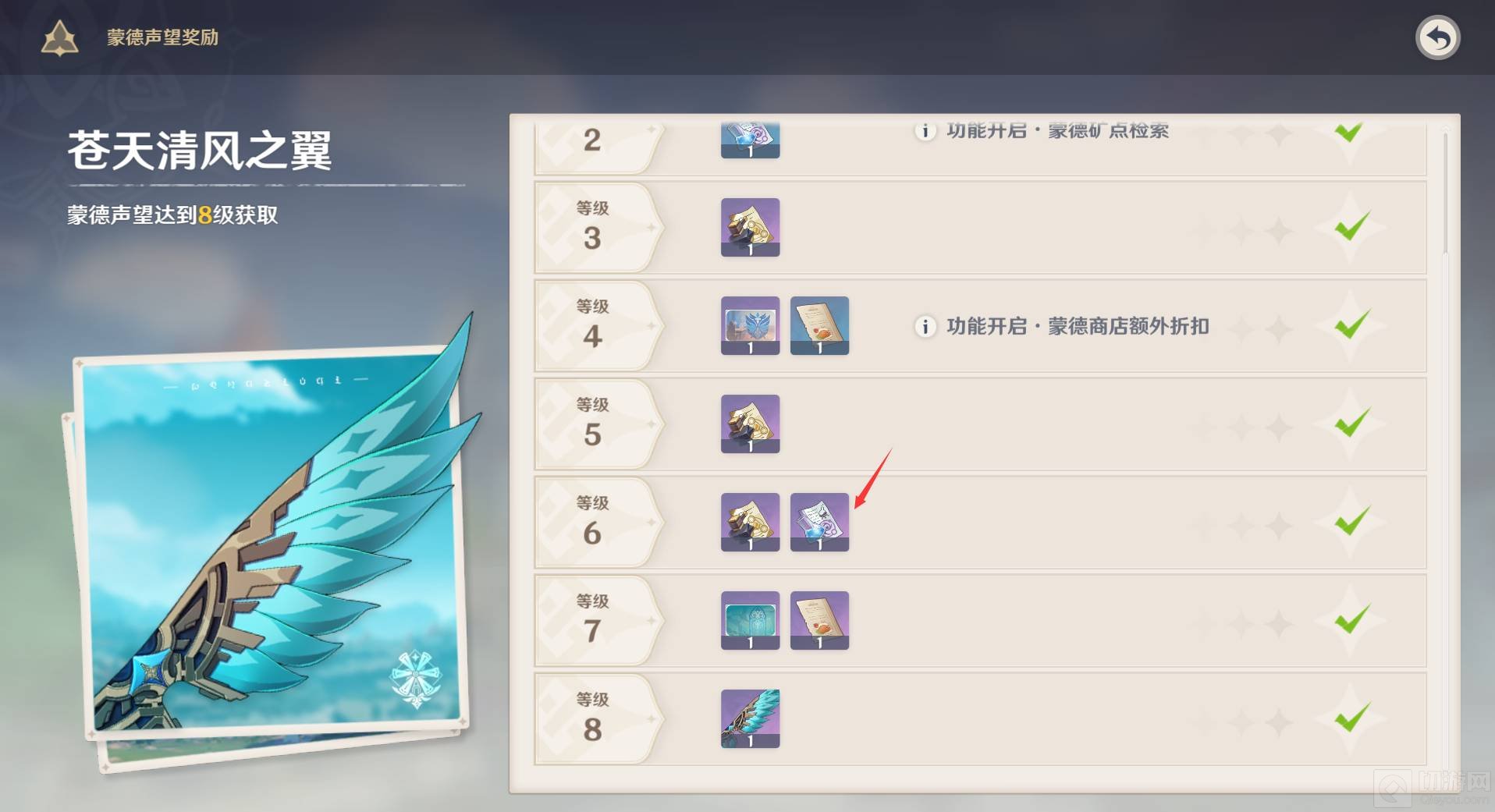The image size is (1495, 812).
Task: Click level 7 teal namecard reward icon
Action: [750, 620]
